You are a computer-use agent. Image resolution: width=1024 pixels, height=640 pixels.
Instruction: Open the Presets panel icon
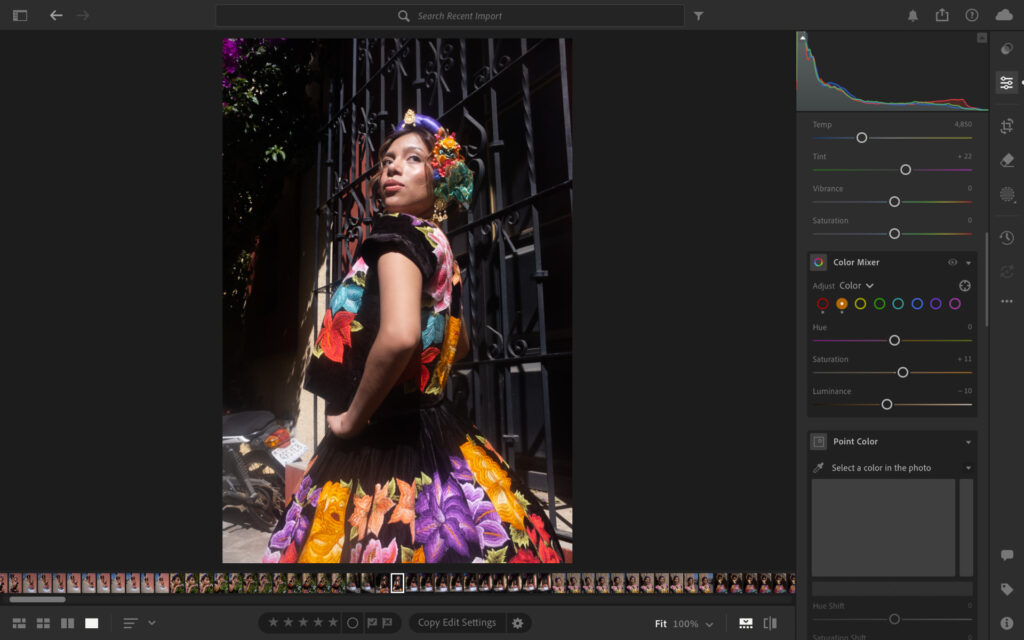[x=1006, y=49]
